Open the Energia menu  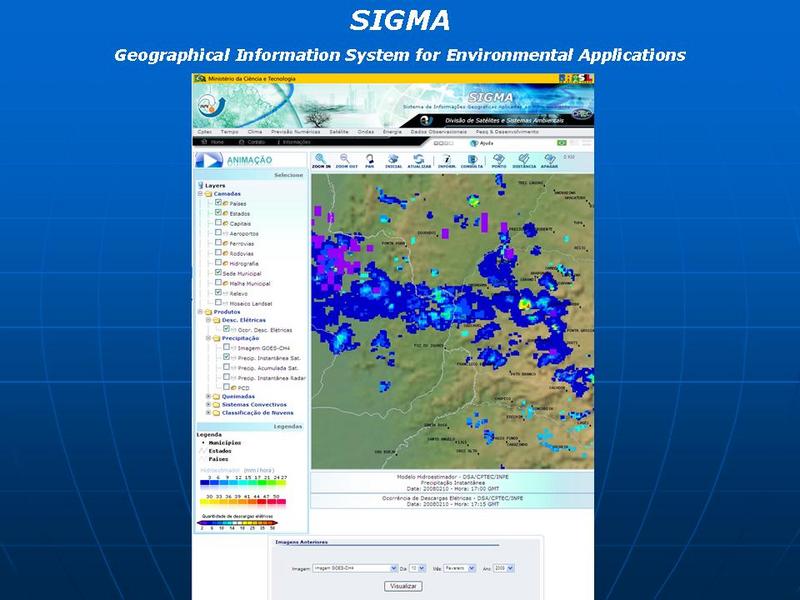click(x=392, y=132)
